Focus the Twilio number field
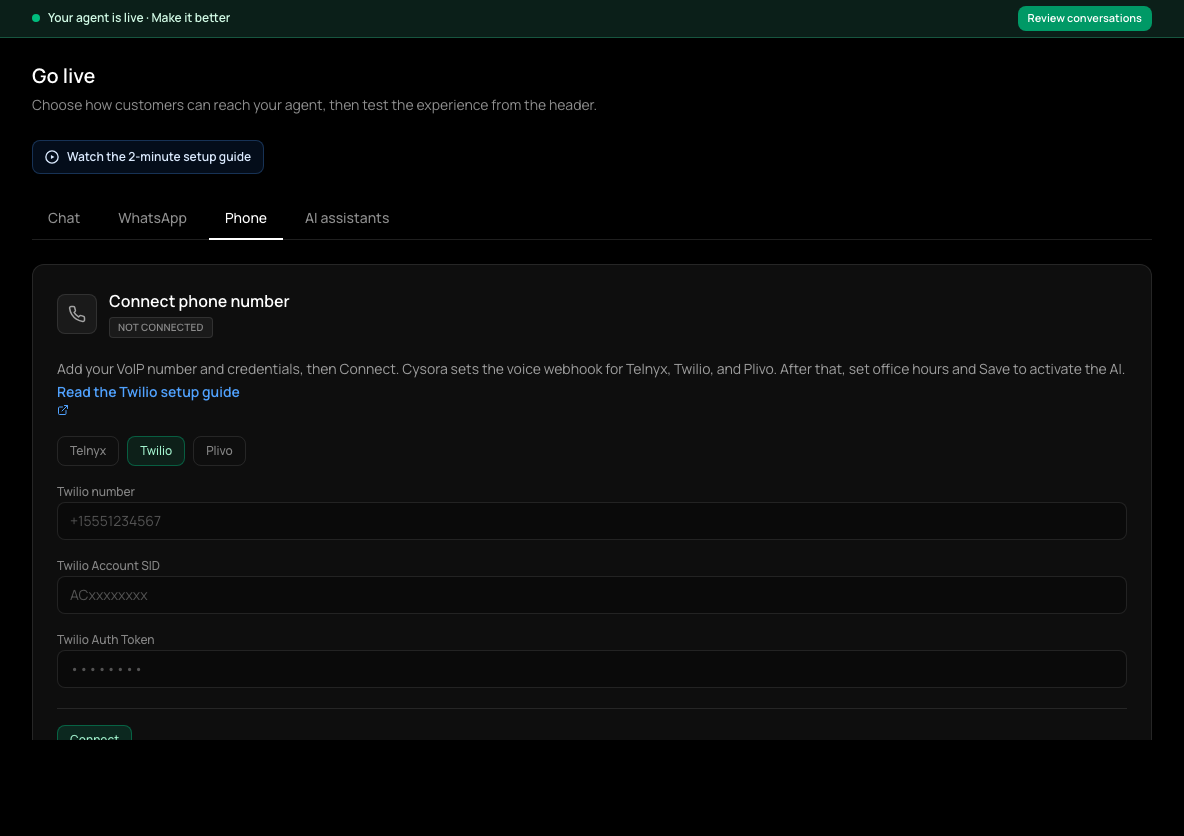 pyautogui.click(x=592, y=521)
